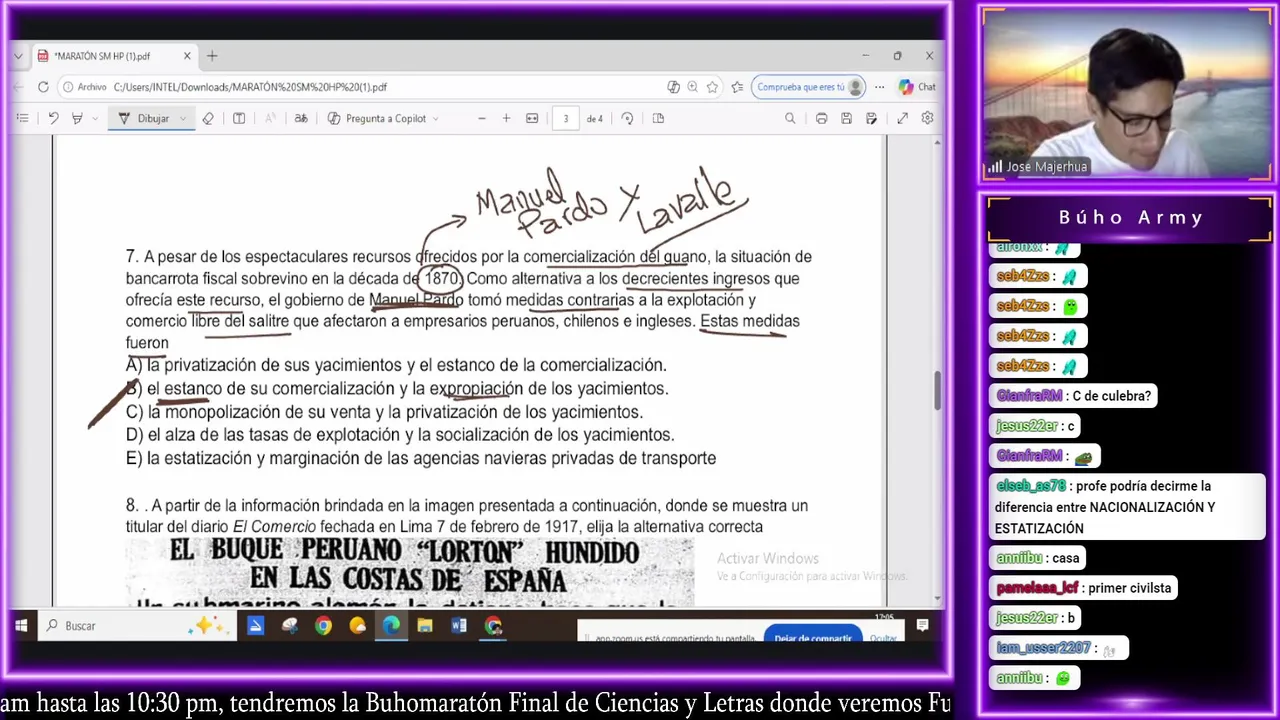Click the page number field showing 3
This screenshot has width=1280, height=720.
click(565, 118)
